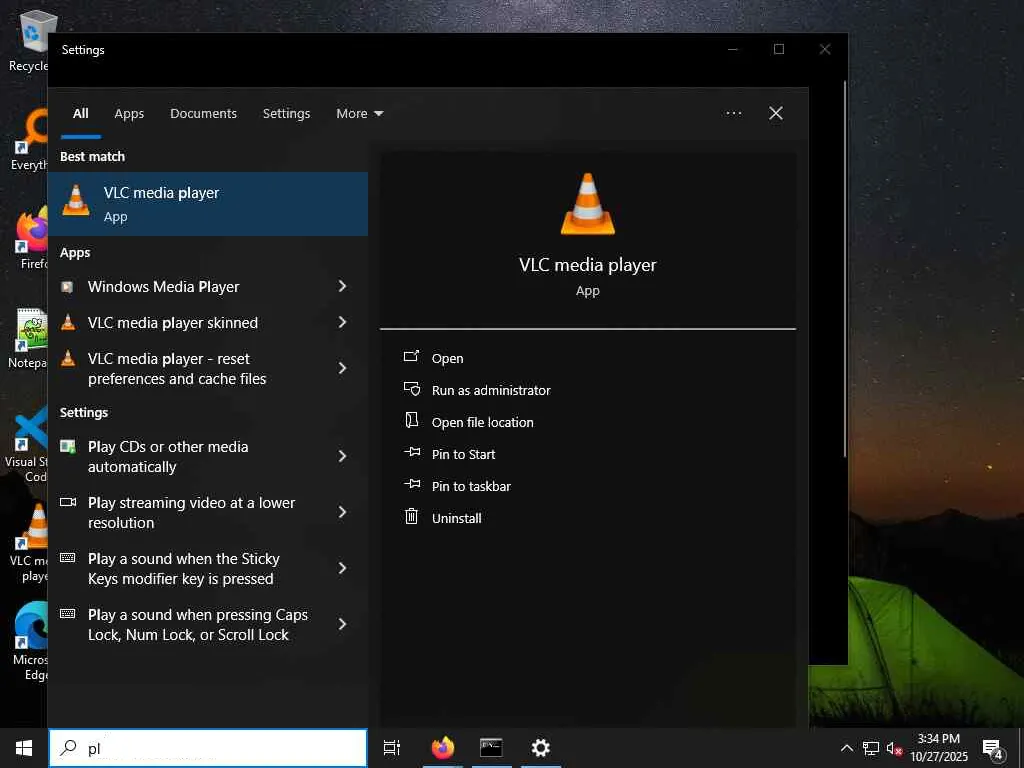Screen dimensions: 1024x768
Task: Open the clock showing 3:34 PM
Action: [939, 748]
